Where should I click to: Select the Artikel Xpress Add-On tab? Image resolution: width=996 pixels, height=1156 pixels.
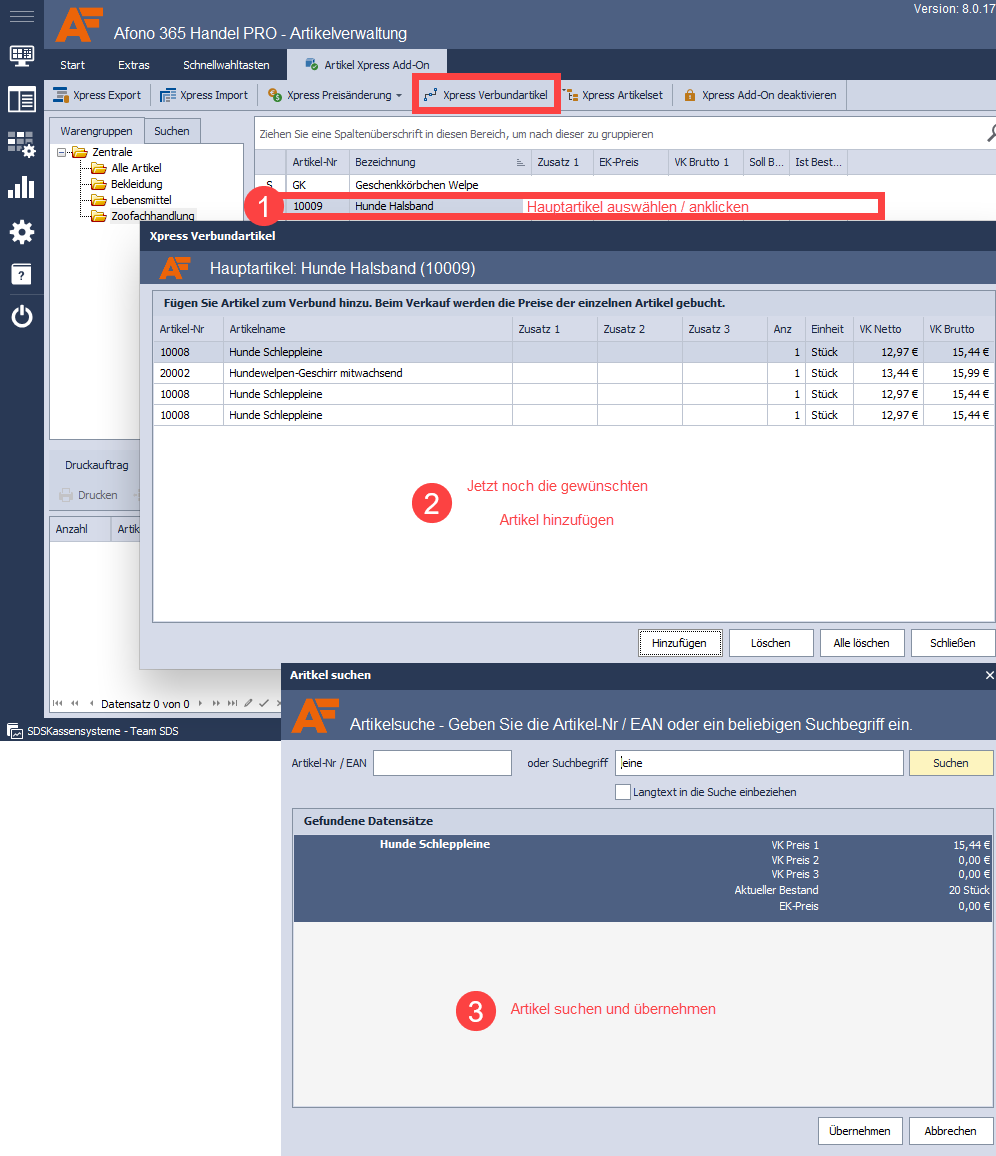(367, 65)
